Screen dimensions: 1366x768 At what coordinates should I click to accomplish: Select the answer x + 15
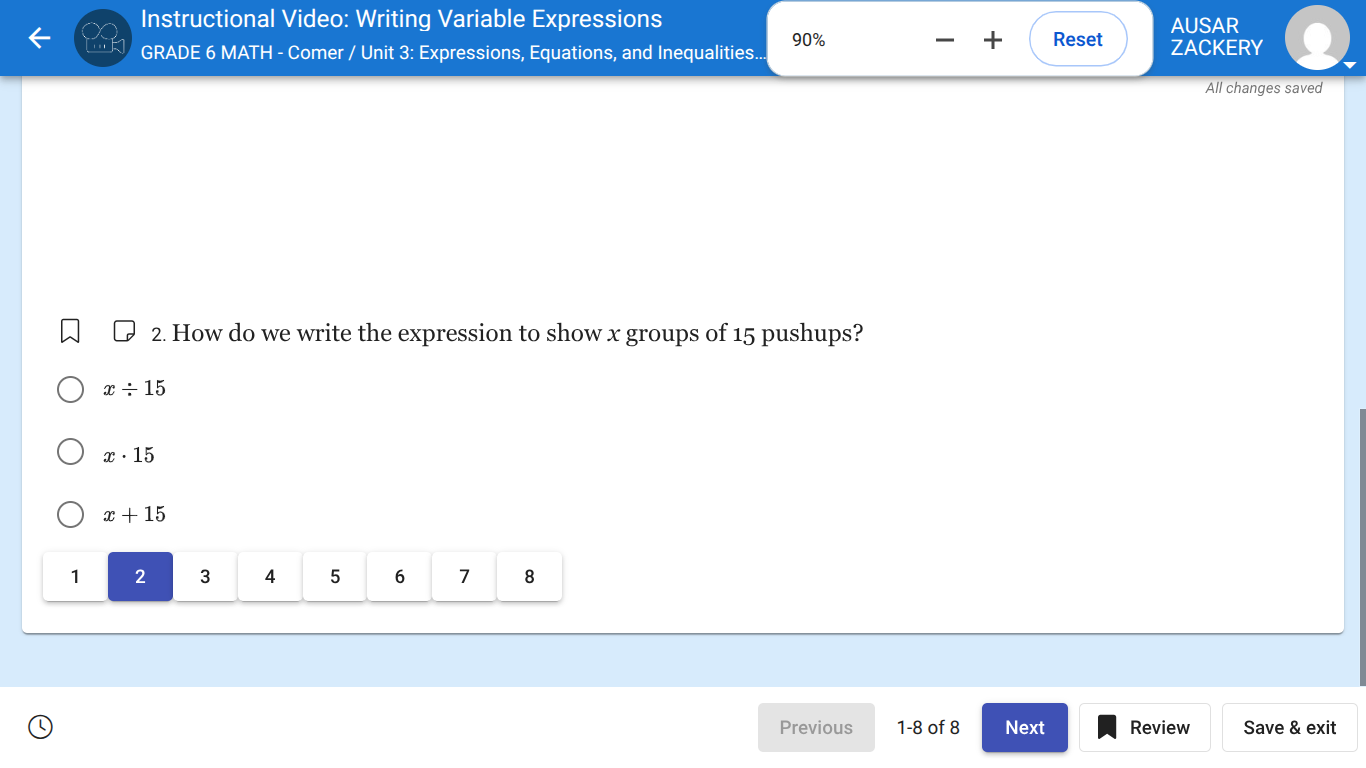click(70, 514)
